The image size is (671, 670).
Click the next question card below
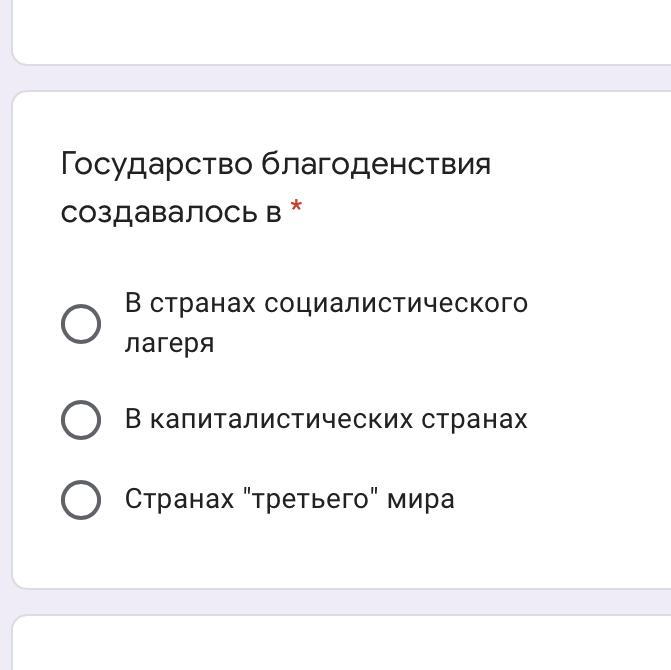[340, 645]
